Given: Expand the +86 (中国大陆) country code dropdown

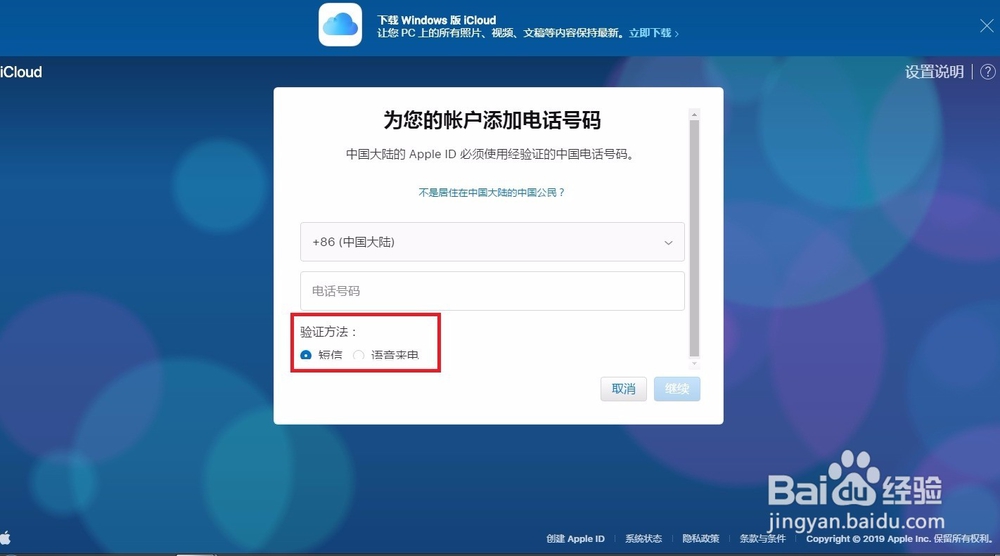Looking at the screenshot, I should point(492,242).
